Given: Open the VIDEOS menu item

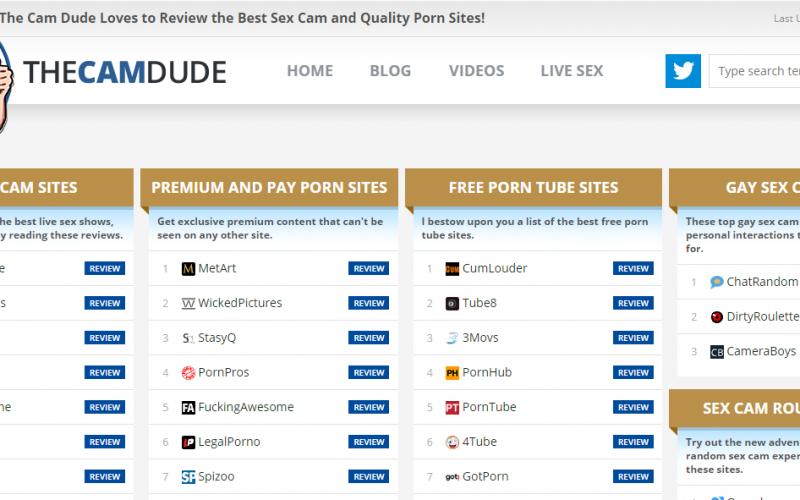Looking at the screenshot, I should [477, 71].
